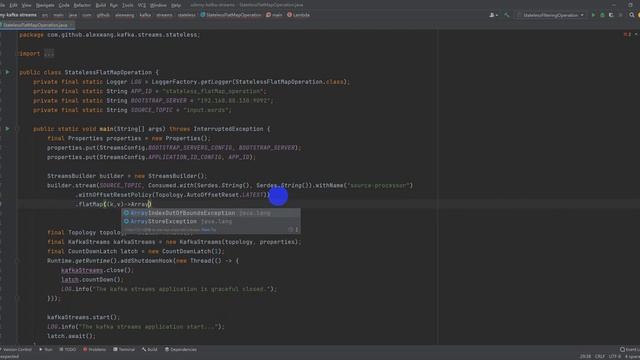
Task: Open the StatelessFilteringOperation run configuration dropdown
Action: coord(551,15)
